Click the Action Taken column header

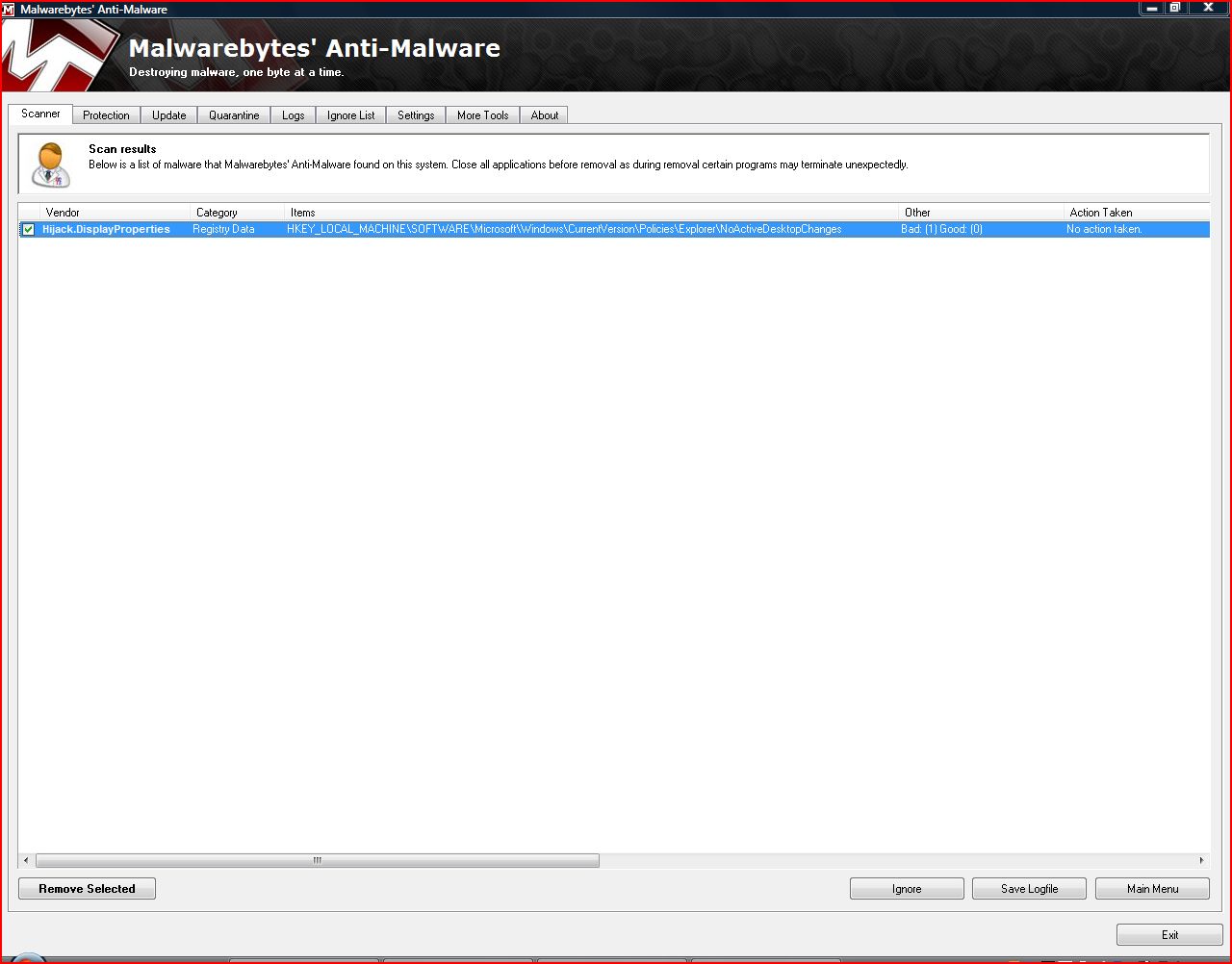click(1137, 213)
